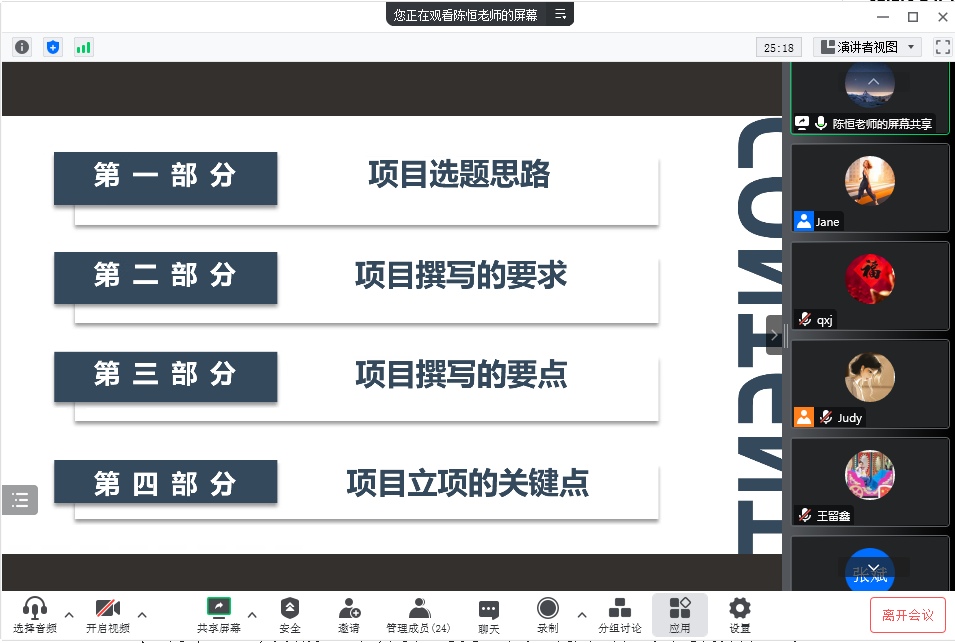Click the 分组讨论 breakout rooms icon
The image size is (955, 643).
point(619,608)
